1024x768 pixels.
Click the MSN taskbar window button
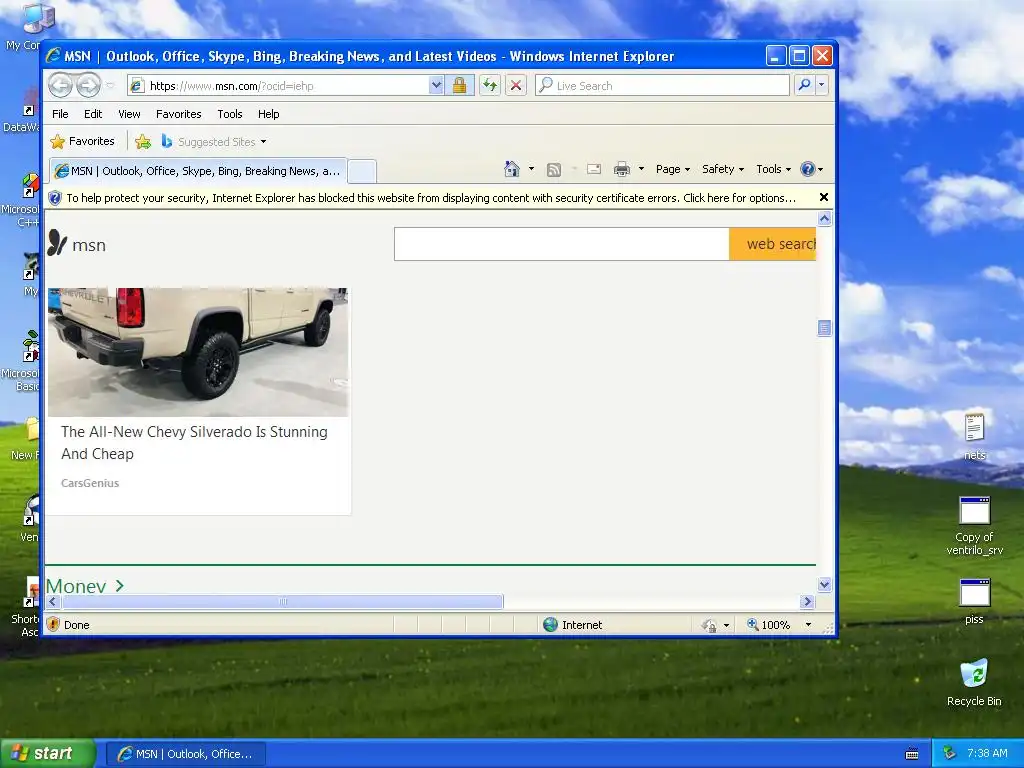[185, 754]
